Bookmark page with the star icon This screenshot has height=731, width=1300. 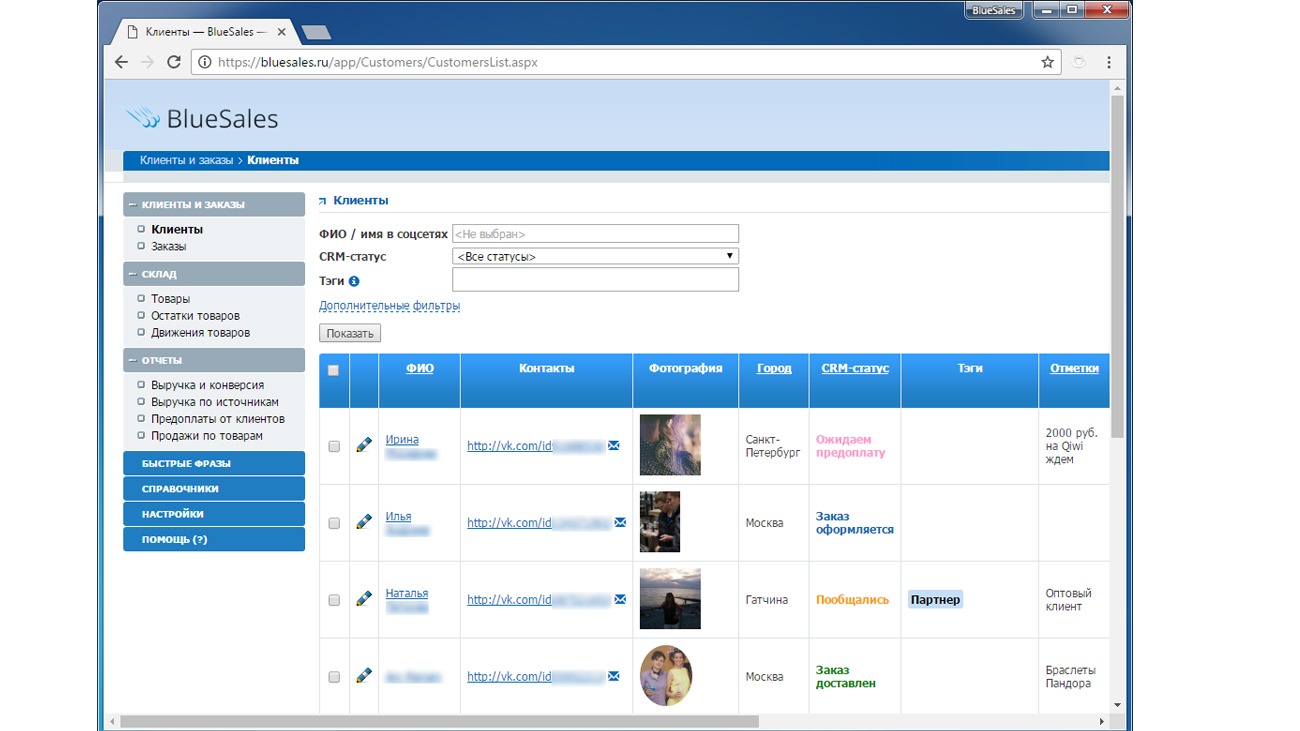point(1047,62)
